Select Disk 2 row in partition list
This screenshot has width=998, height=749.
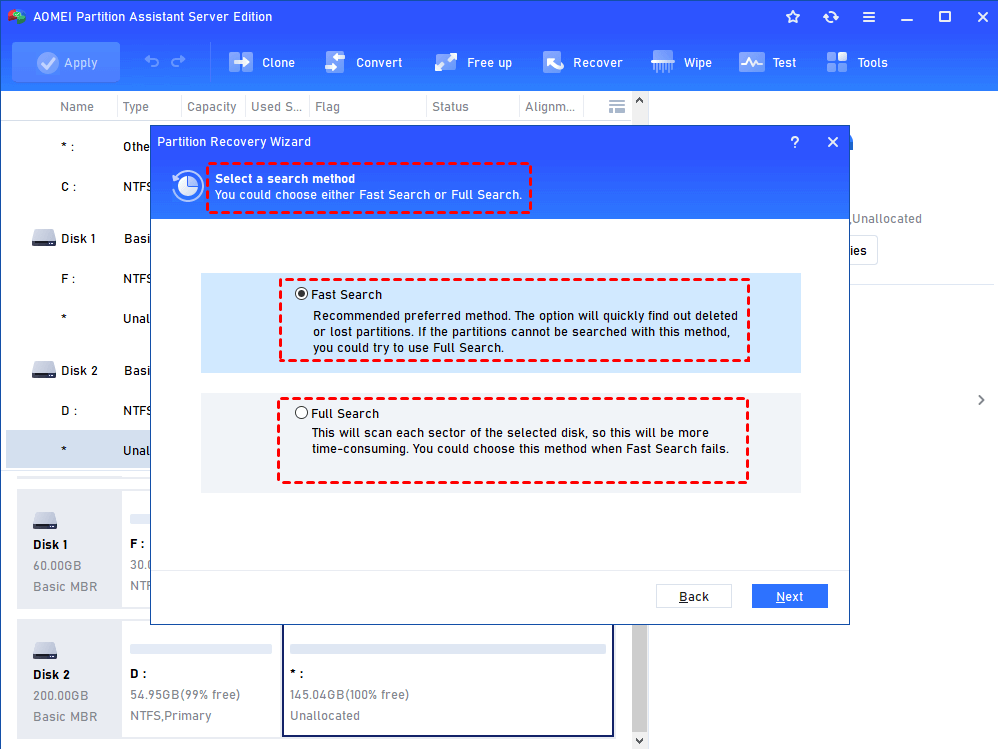78,370
